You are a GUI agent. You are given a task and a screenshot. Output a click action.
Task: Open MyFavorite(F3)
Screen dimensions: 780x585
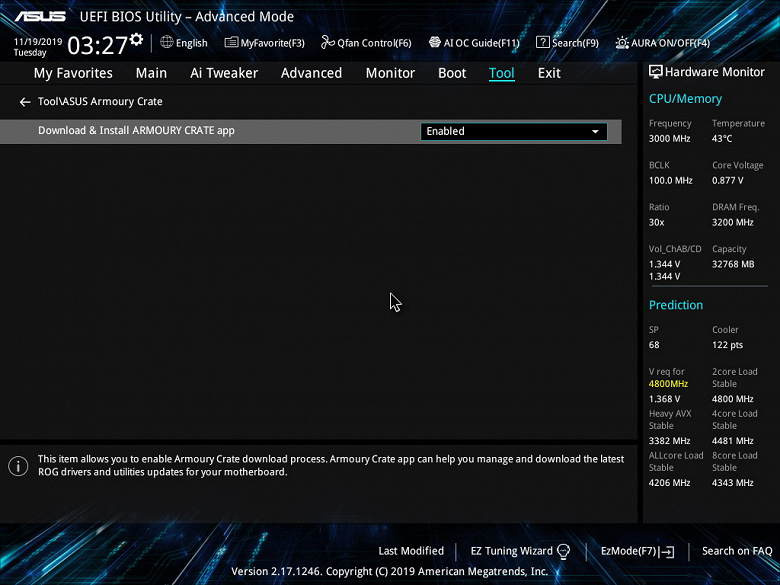[273, 43]
